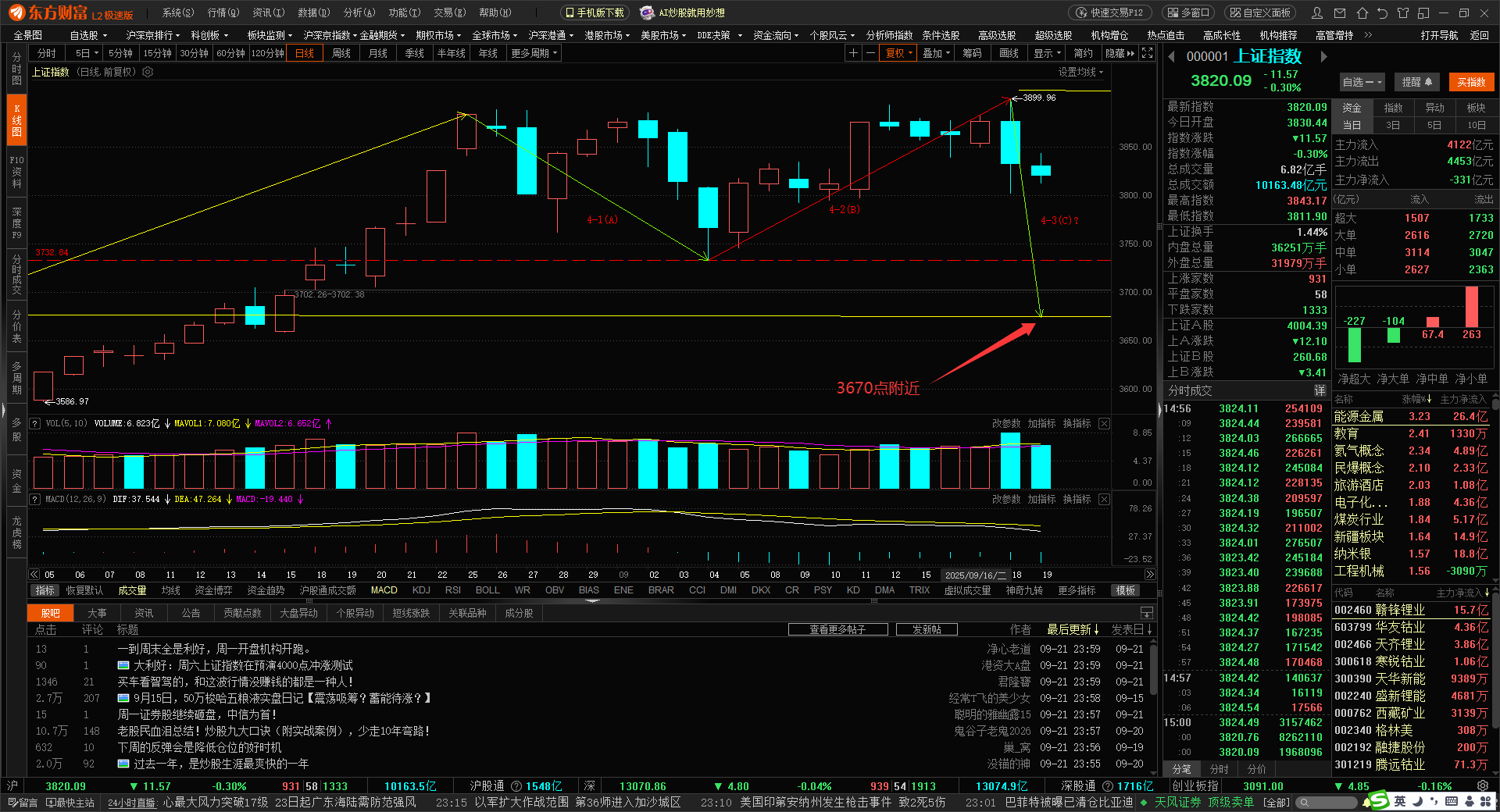Toggle the 简约 simple mode

(1083, 53)
